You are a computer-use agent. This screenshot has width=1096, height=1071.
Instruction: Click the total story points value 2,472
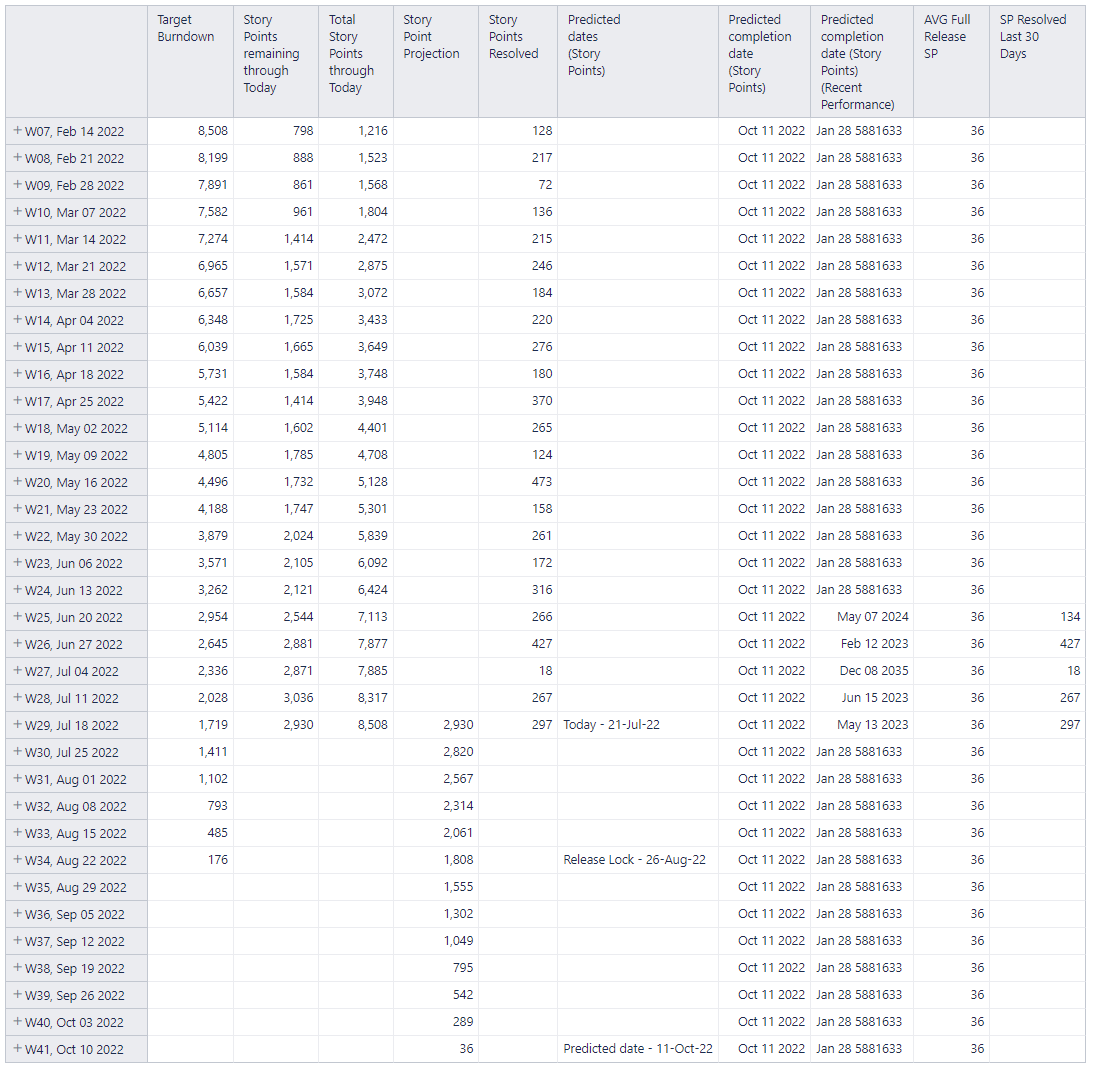(x=373, y=238)
